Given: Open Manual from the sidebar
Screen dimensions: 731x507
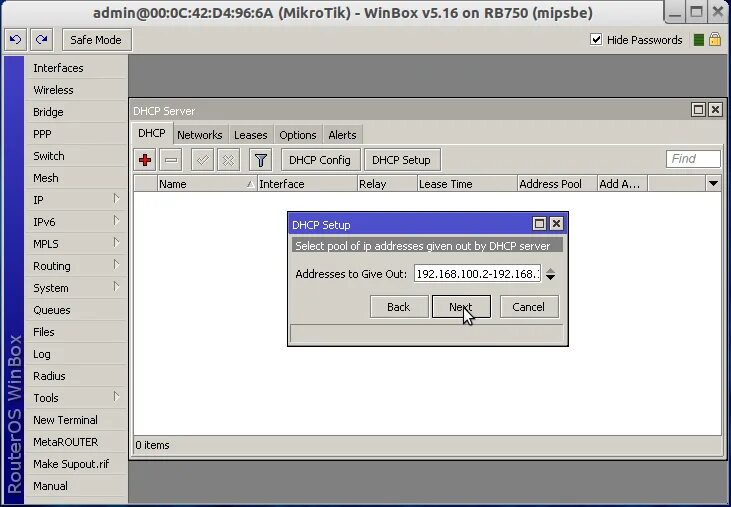Looking at the screenshot, I should click(76, 486).
